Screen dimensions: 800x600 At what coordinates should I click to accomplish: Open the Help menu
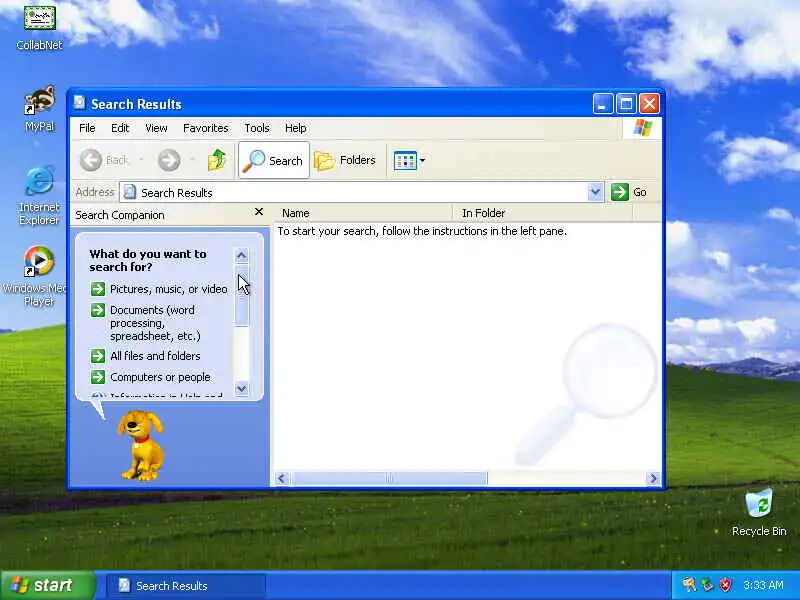[x=295, y=128]
